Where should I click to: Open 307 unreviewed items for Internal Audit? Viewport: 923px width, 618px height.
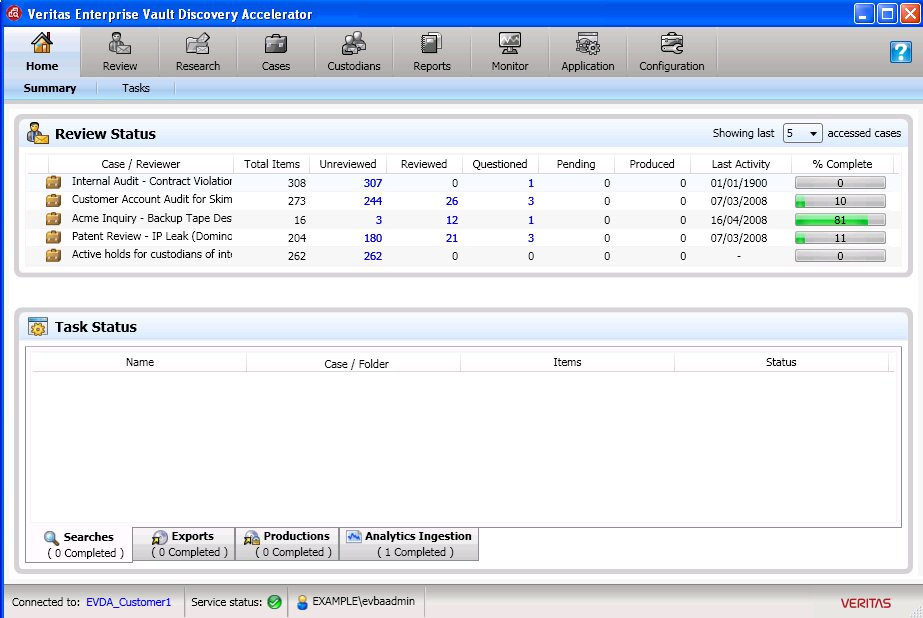[x=373, y=183]
